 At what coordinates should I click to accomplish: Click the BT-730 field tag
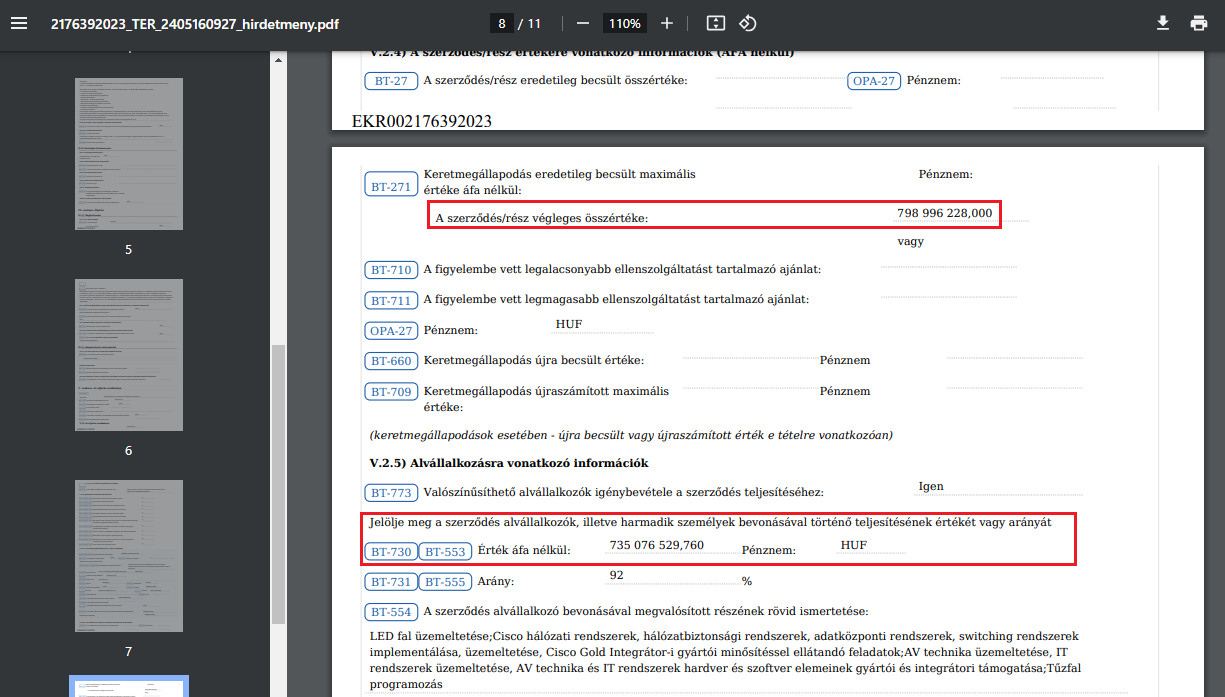pos(391,552)
